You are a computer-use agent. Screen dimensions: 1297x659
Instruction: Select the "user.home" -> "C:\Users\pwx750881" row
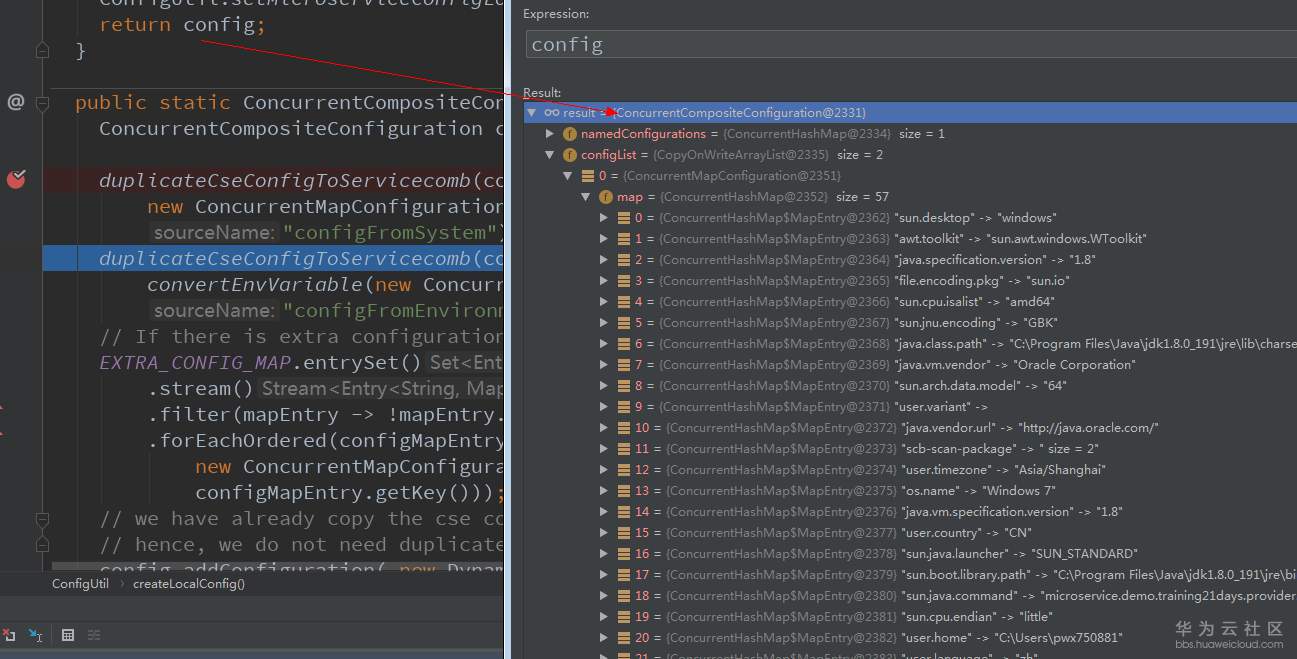pos(911,638)
